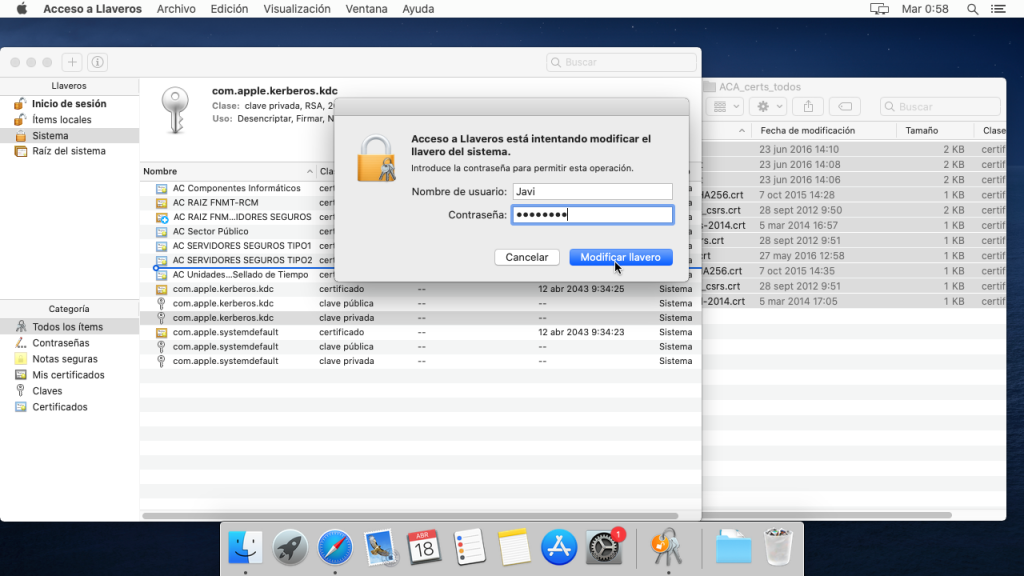The width and height of the screenshot is (1024, 576).
Task: Click the screen mirroring display icon
Action: (x=879, y=9)
